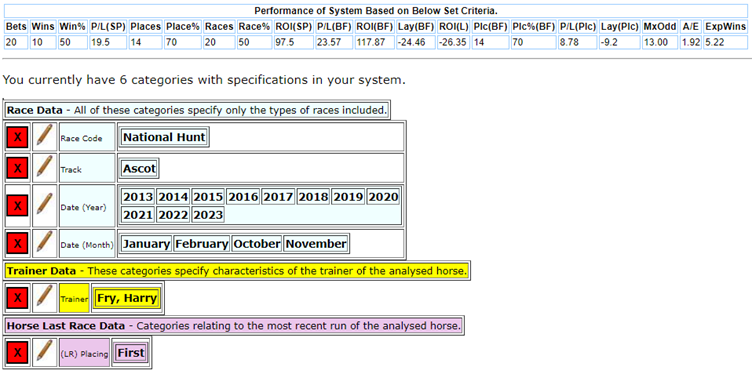Click the -24.46 Lay(BF) value cell
Screen dimensions: 752x374
pyautogui.click(x=416, y=42)
